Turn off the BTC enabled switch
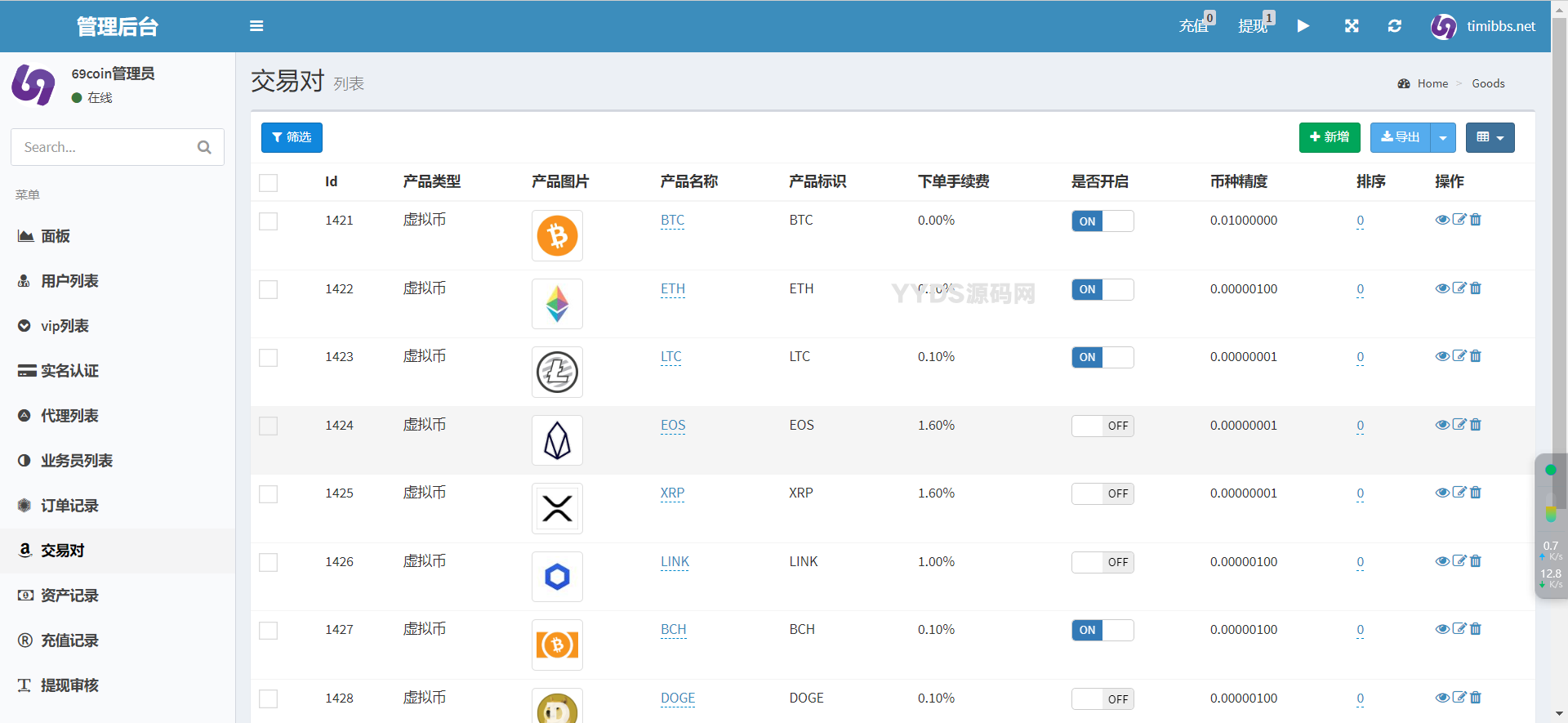The height and width of the screenshot is (723, 1568). click(x=1102, y=221)
